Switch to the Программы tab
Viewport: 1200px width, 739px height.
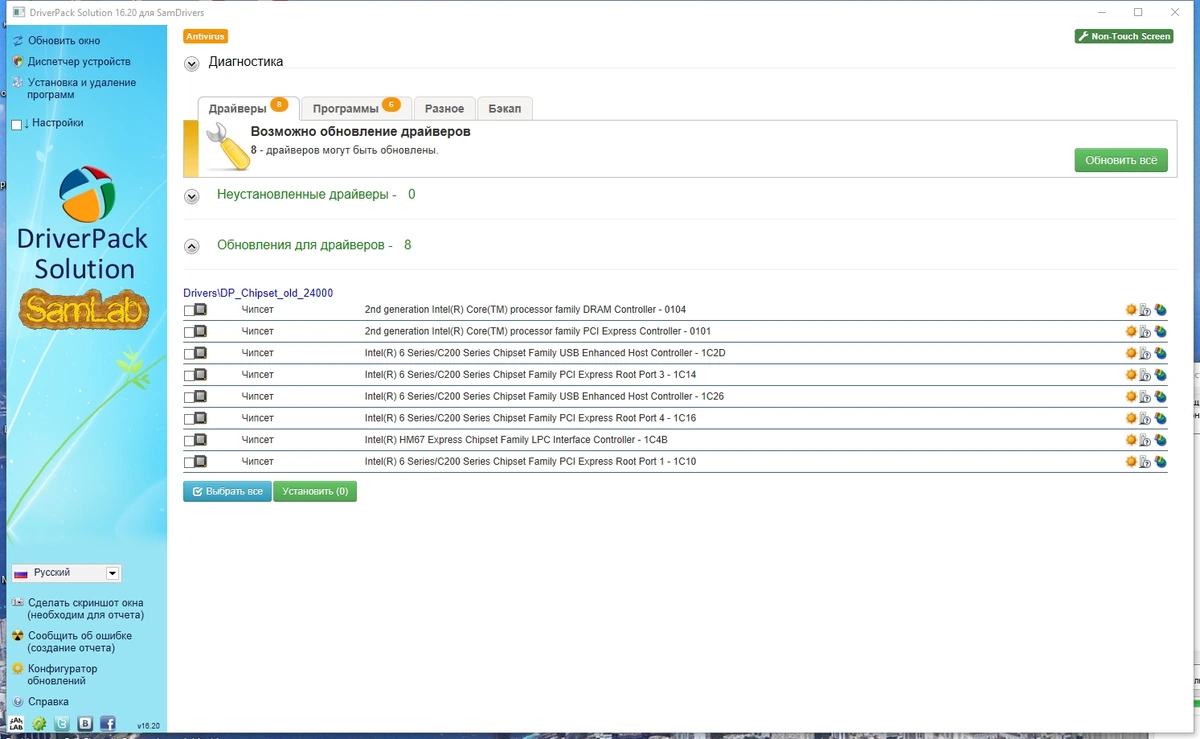(x=356, y=108)
